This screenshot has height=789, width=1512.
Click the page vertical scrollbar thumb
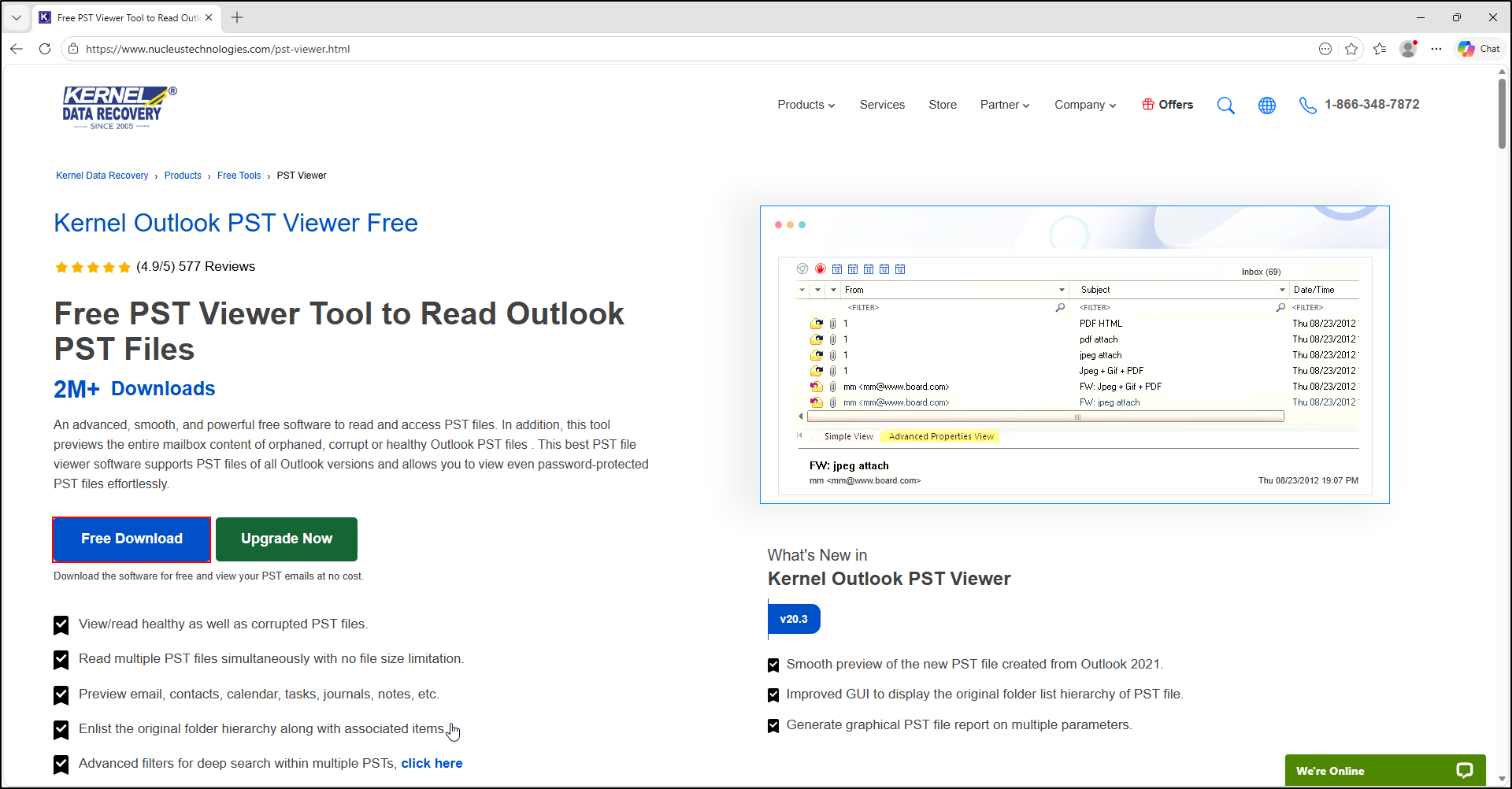click(1502, 113)
